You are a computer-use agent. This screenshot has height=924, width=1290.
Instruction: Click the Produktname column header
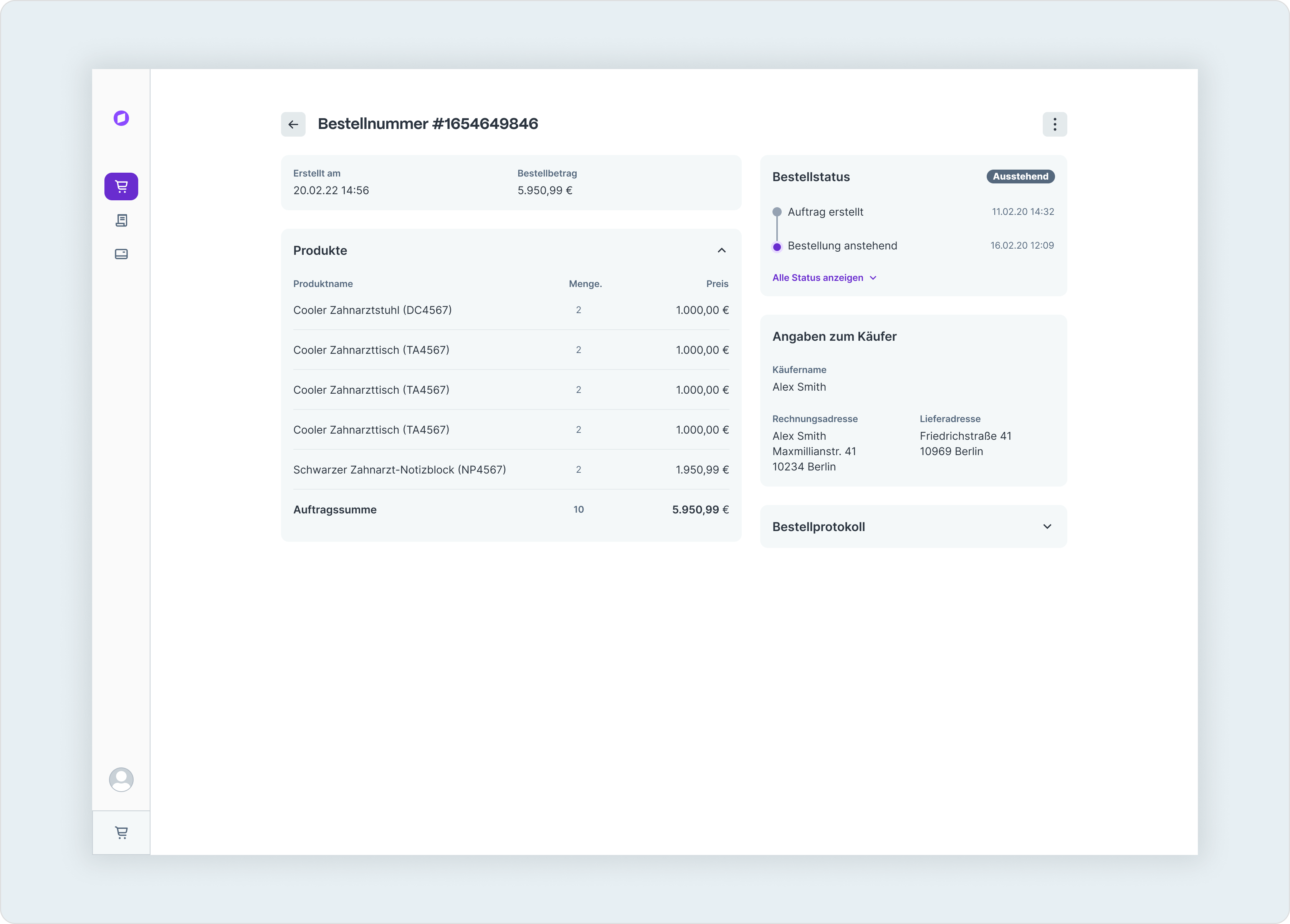pyautogui.click(x=323, y=284)
